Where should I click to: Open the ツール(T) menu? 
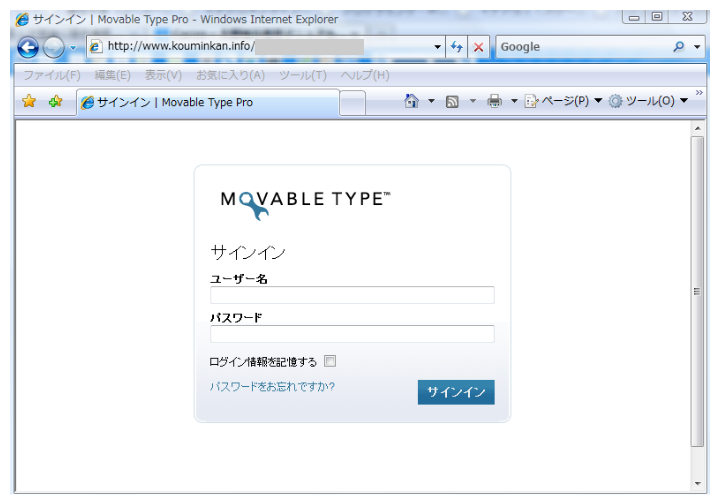click(x=303, y=75)
